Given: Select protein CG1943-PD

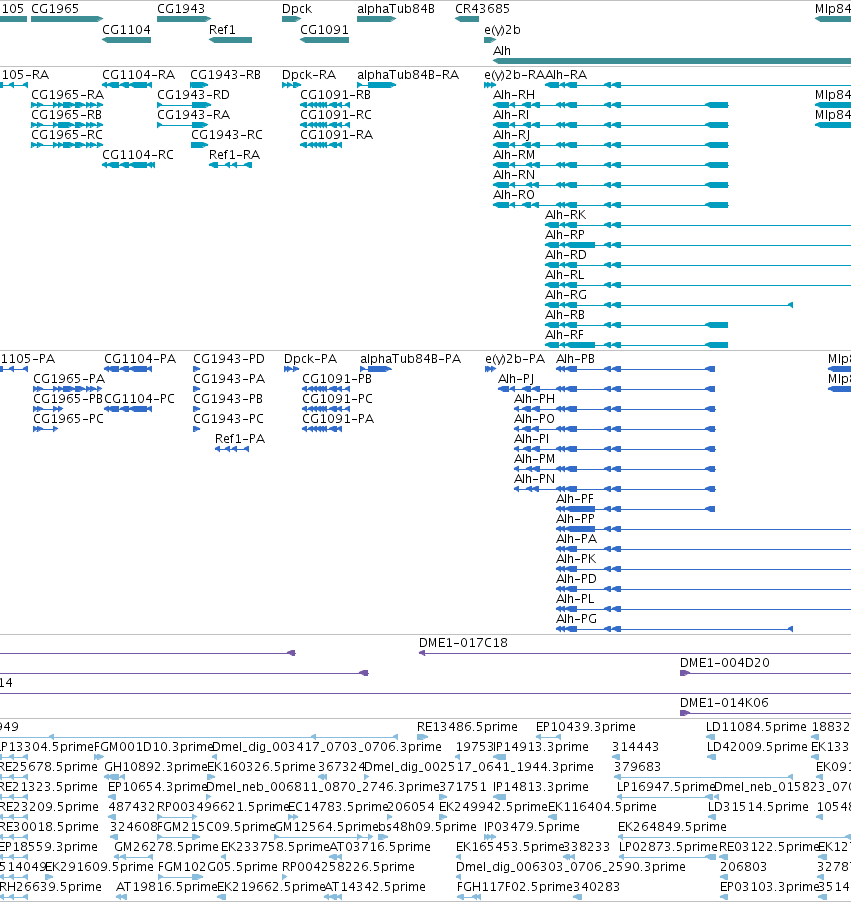Looking at the screenshot, I should [197, 369].
